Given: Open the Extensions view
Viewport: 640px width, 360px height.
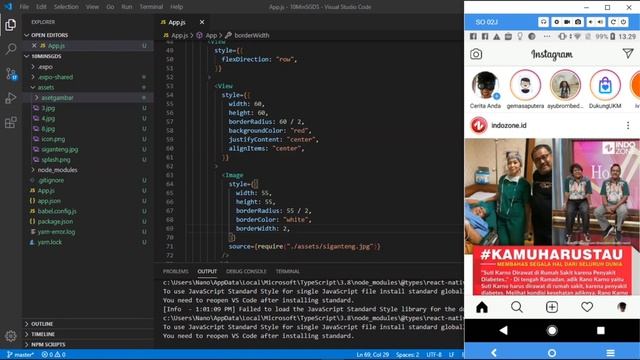Looking at the screenshot, I should pyautogui.click(x=11, y=122).
